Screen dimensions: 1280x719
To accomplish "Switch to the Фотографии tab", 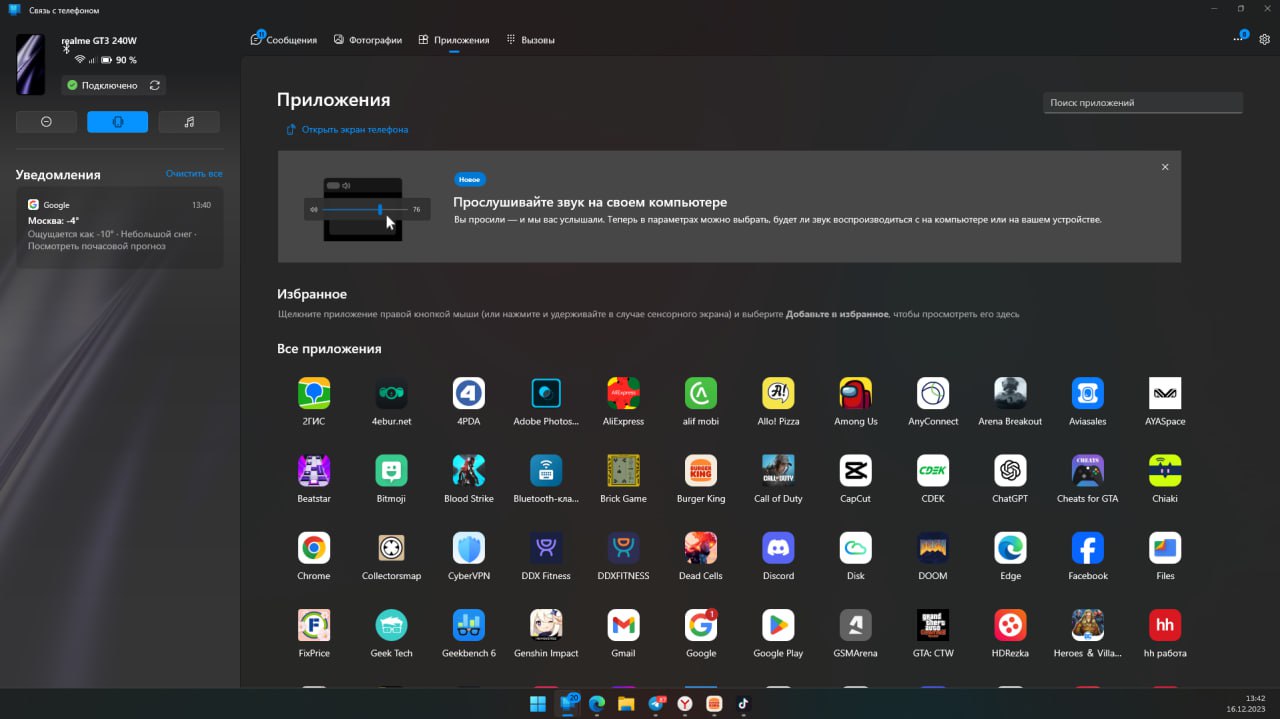I will click(368, 40).
